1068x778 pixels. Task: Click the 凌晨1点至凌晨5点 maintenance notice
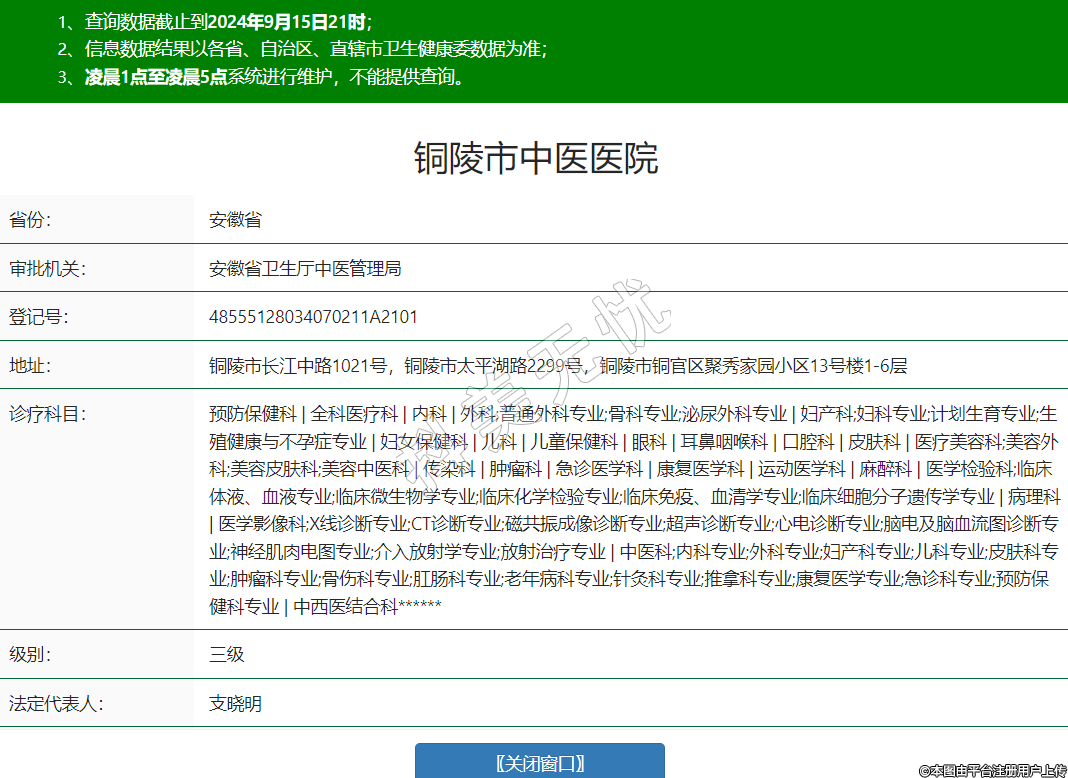155,77
